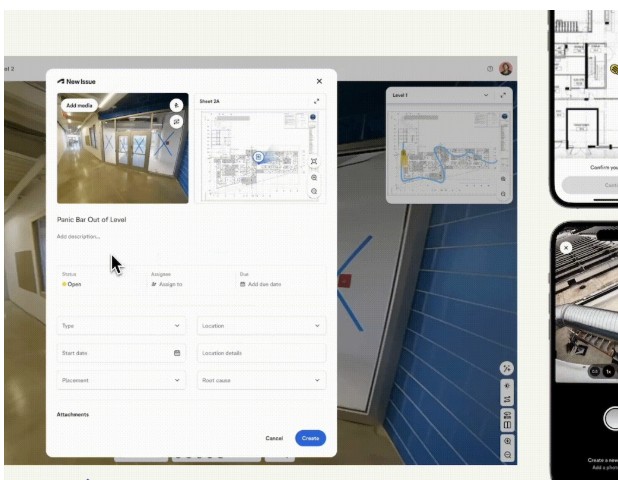Click the magic wand tool in viewer
Viewport: 618px width, 480px height.
click(x=507, y=368)
